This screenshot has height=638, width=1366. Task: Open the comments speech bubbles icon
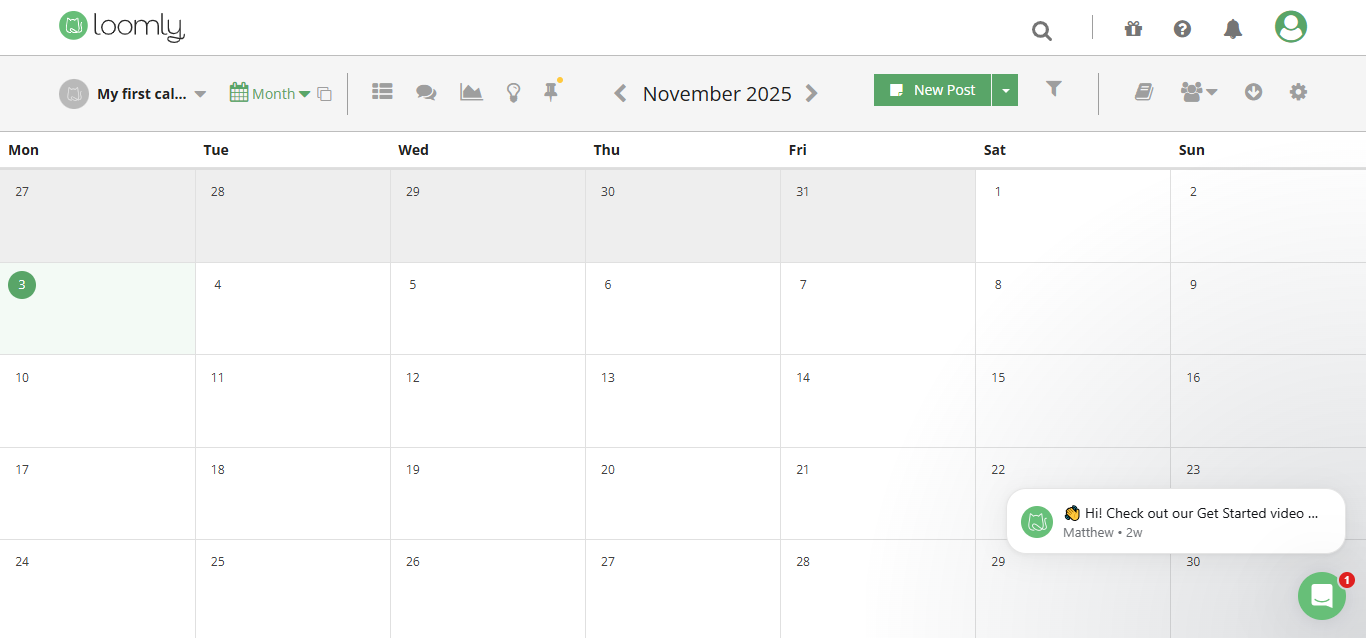tap(426, 92)
